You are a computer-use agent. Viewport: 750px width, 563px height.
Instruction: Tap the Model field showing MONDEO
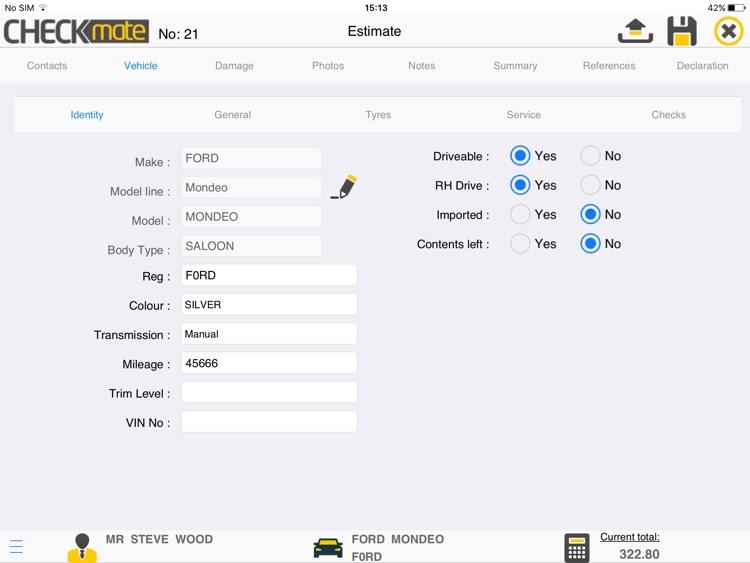point(252,216)
